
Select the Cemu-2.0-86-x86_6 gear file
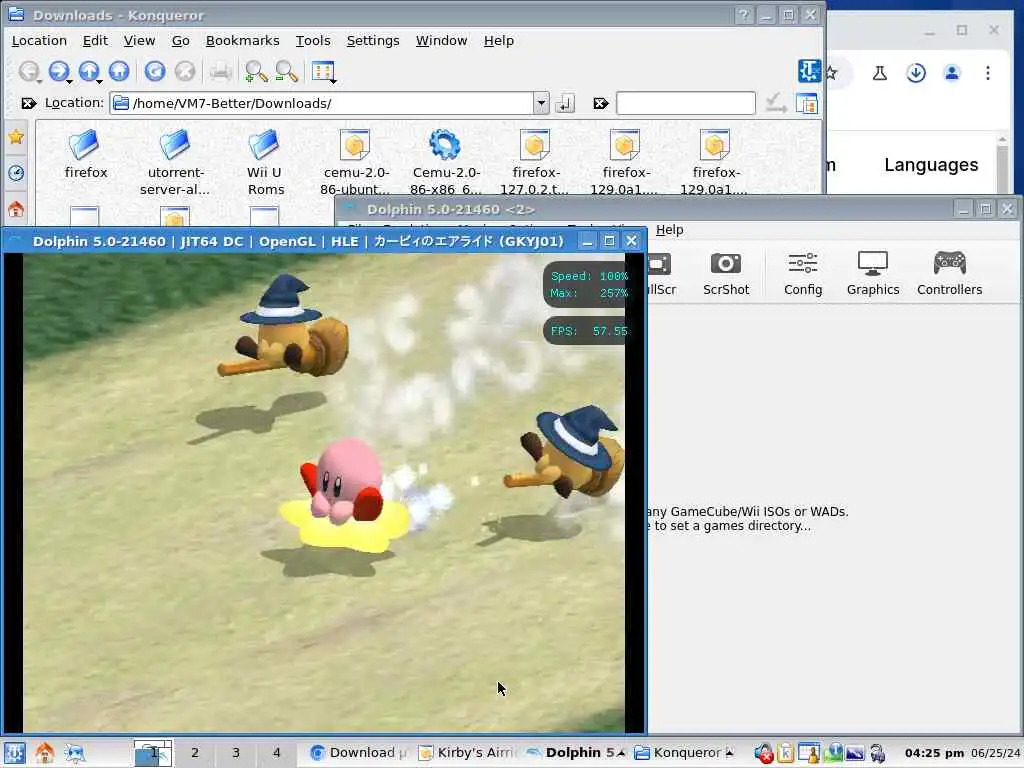[445, 162]
